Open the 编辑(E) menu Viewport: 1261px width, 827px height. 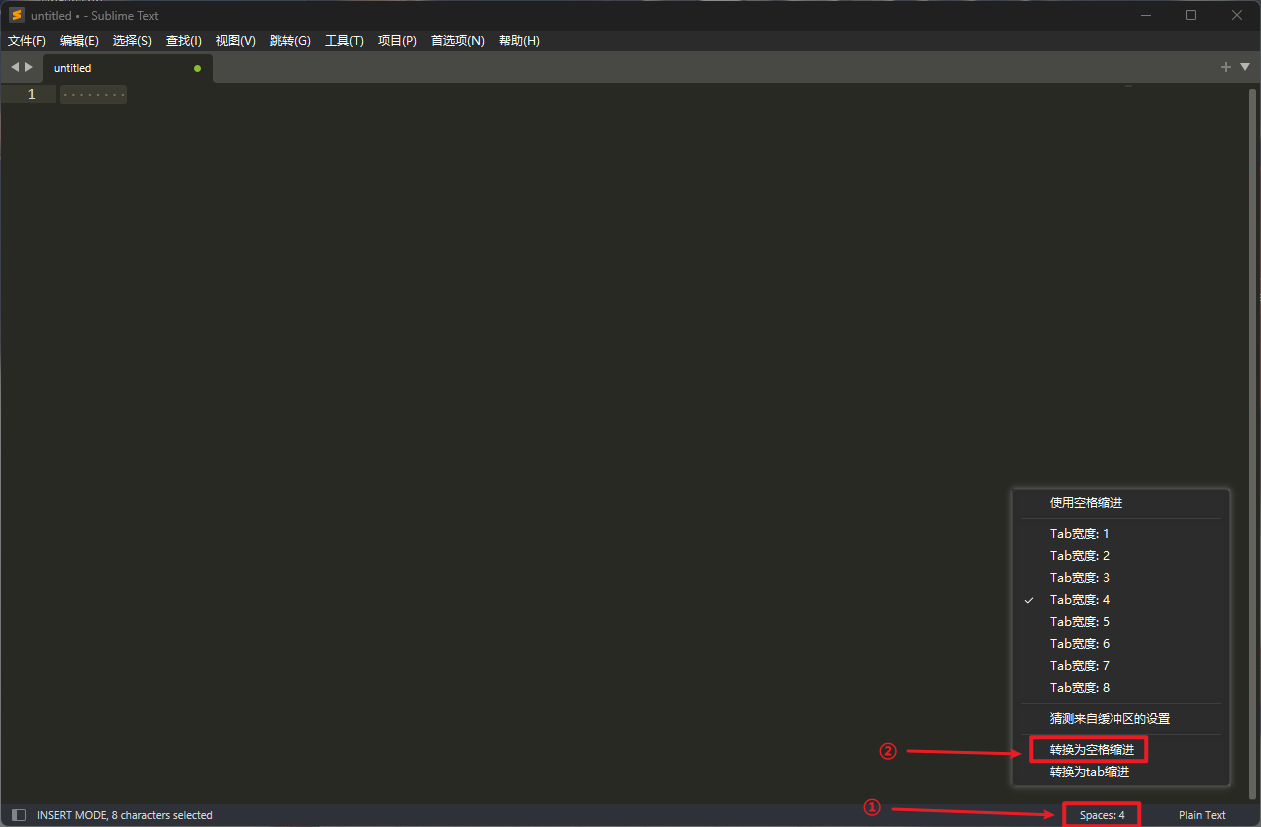(x=79, y=41)
